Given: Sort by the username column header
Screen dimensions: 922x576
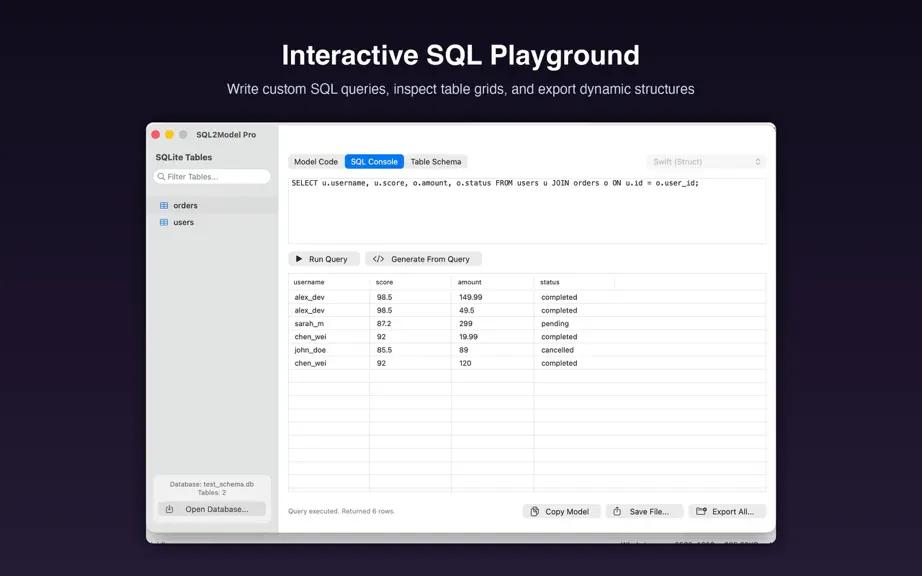Looking at the screenshot, I should (329, 282).
